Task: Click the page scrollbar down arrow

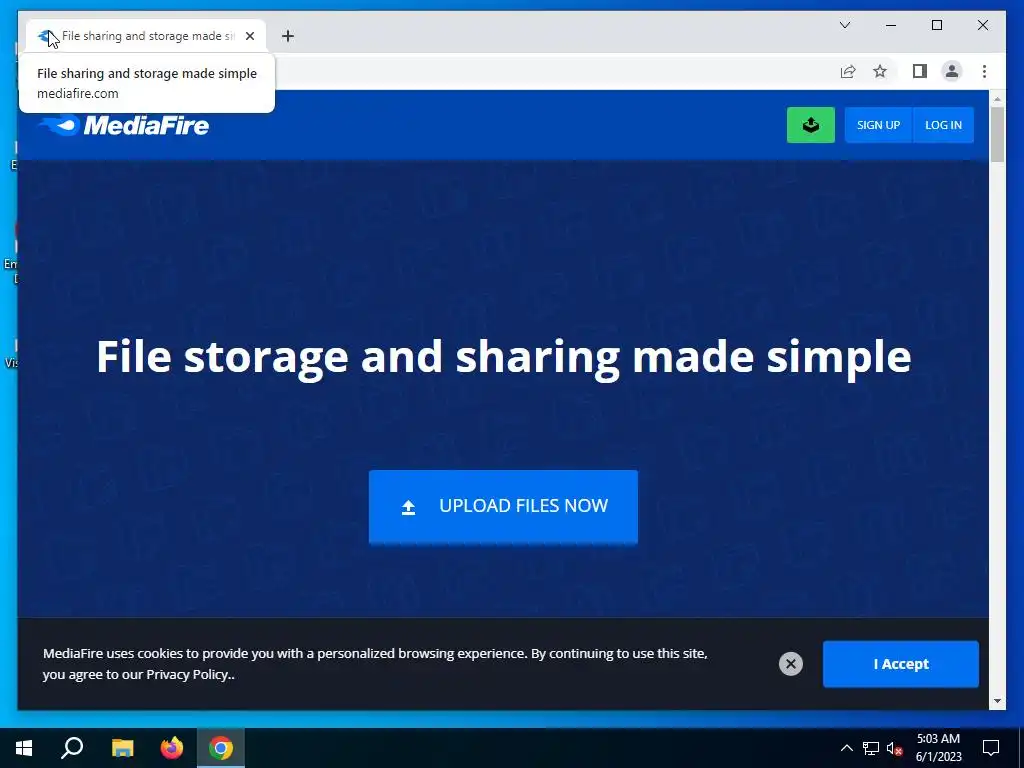Action: coord(997,701)
